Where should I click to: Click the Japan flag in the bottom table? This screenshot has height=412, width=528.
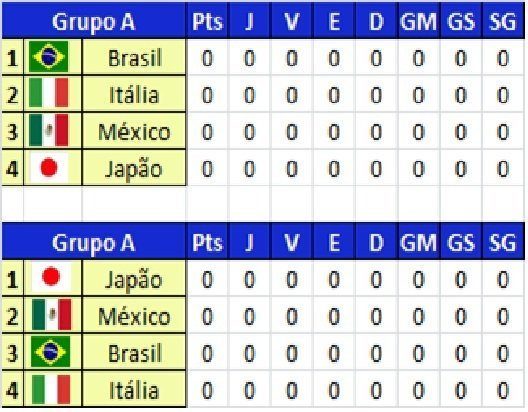(x=51, y=277)
